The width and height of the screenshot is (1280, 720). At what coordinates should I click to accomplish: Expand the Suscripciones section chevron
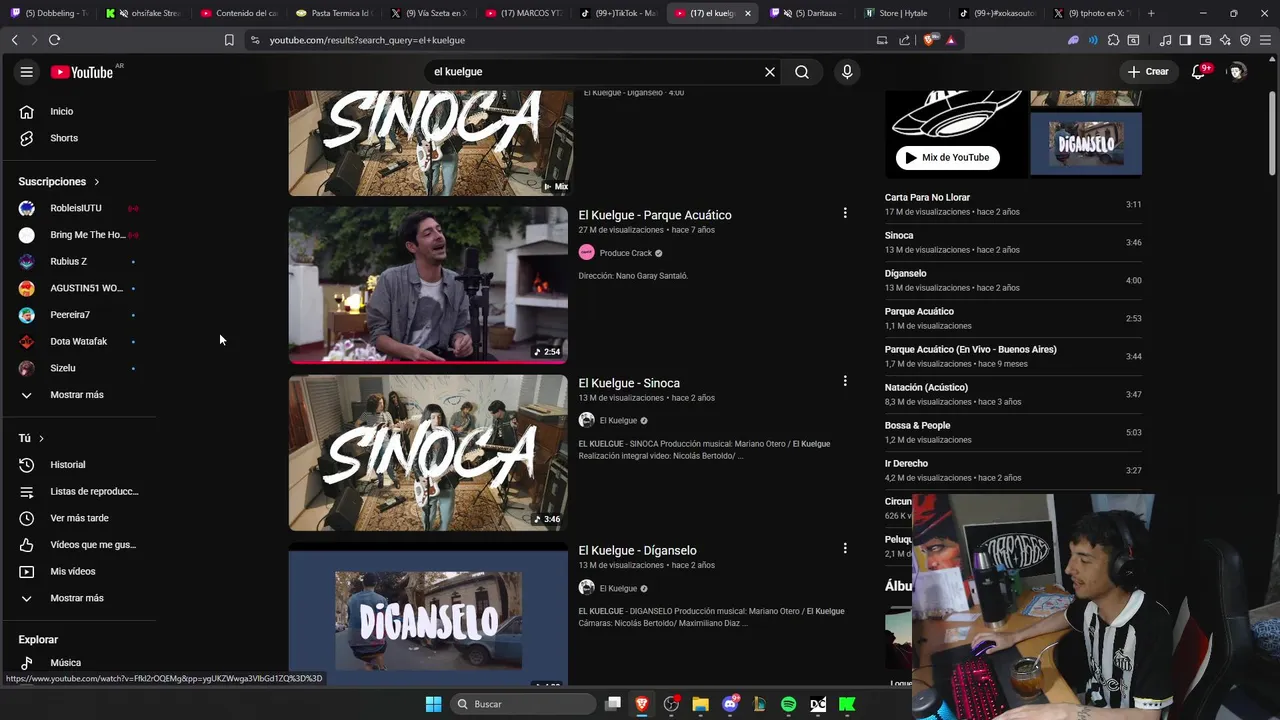[97, 182]
